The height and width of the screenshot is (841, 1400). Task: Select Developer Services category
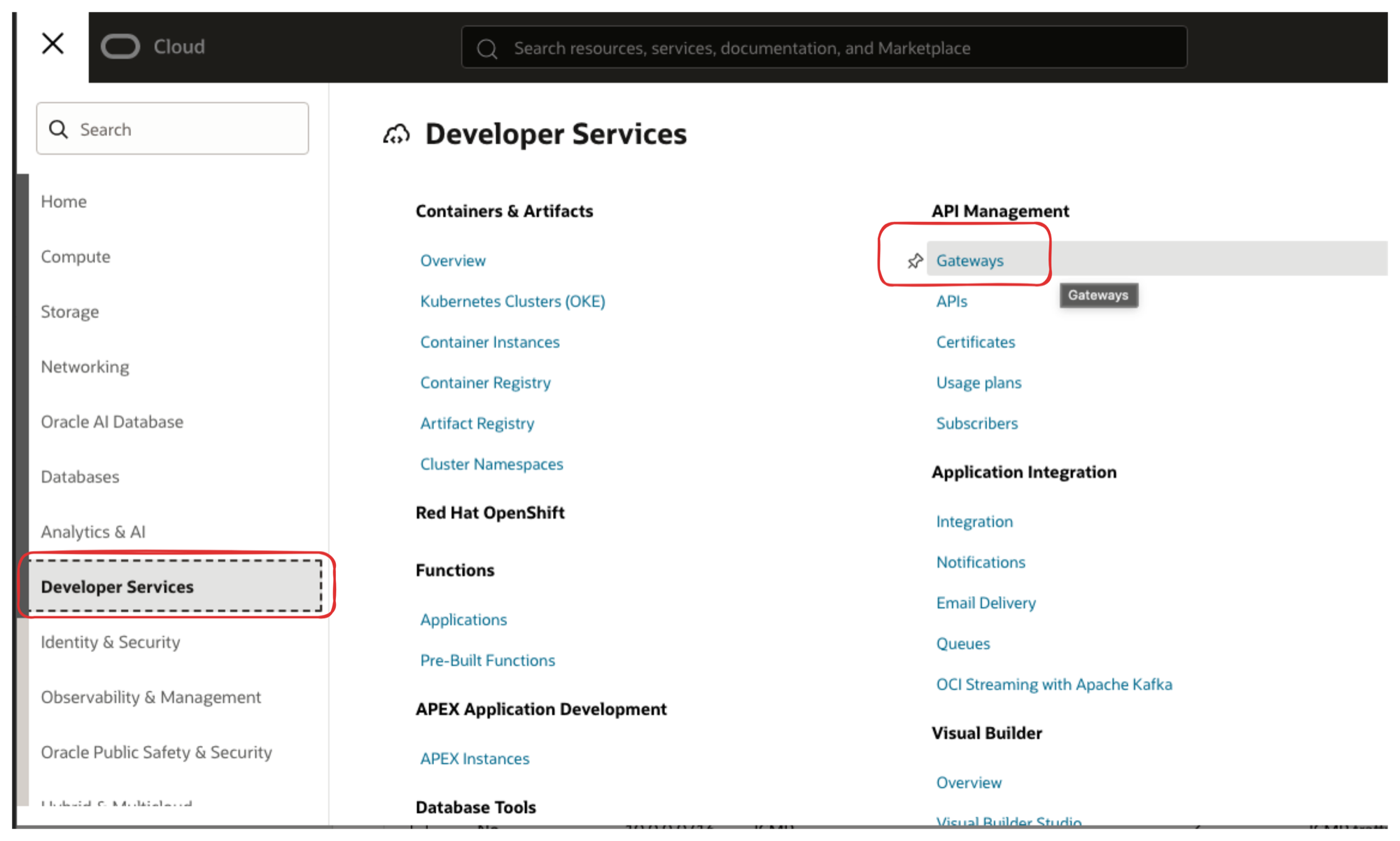(x=175, y=586)
